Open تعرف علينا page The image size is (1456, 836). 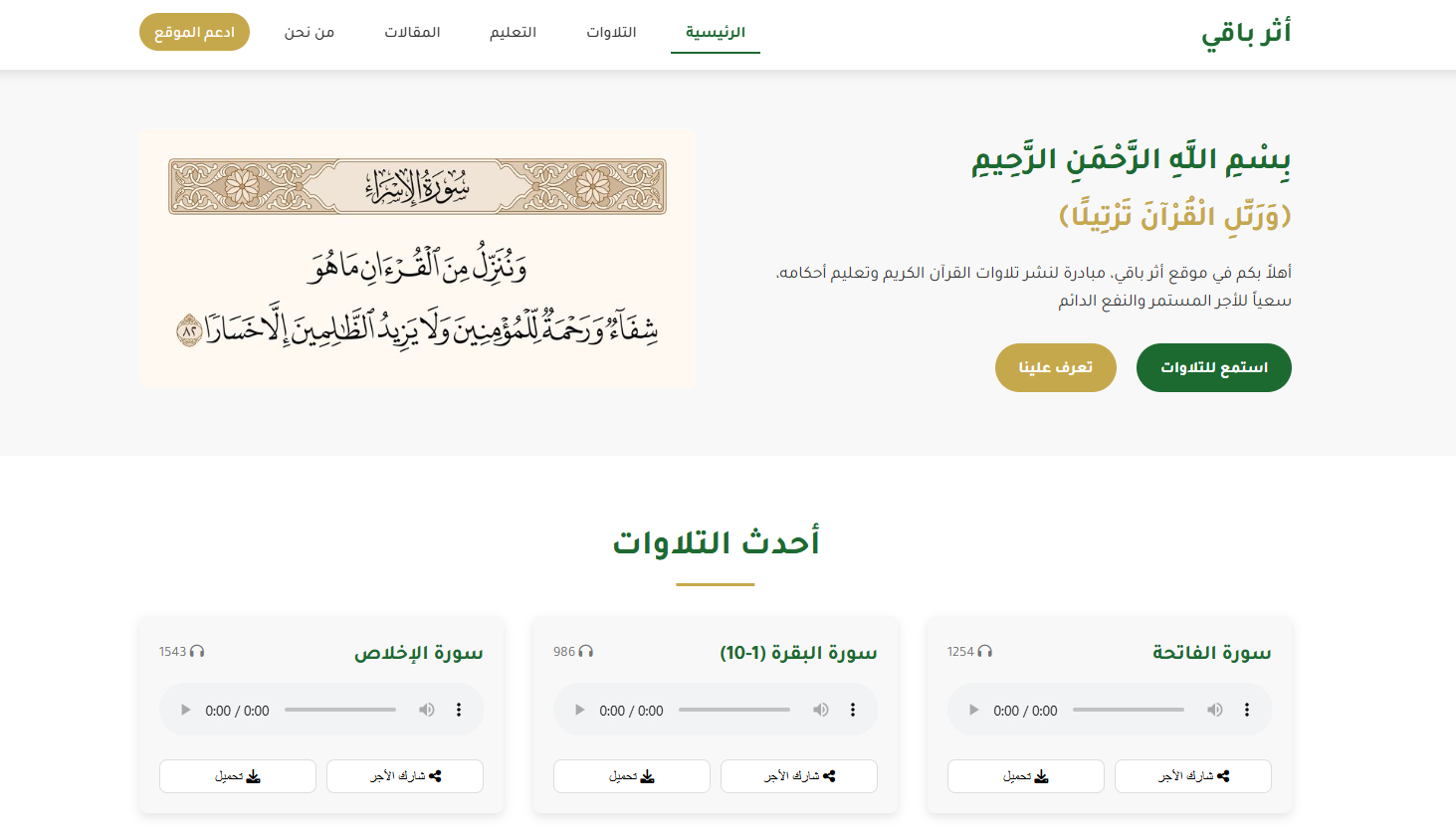[x=1055, y=367]
